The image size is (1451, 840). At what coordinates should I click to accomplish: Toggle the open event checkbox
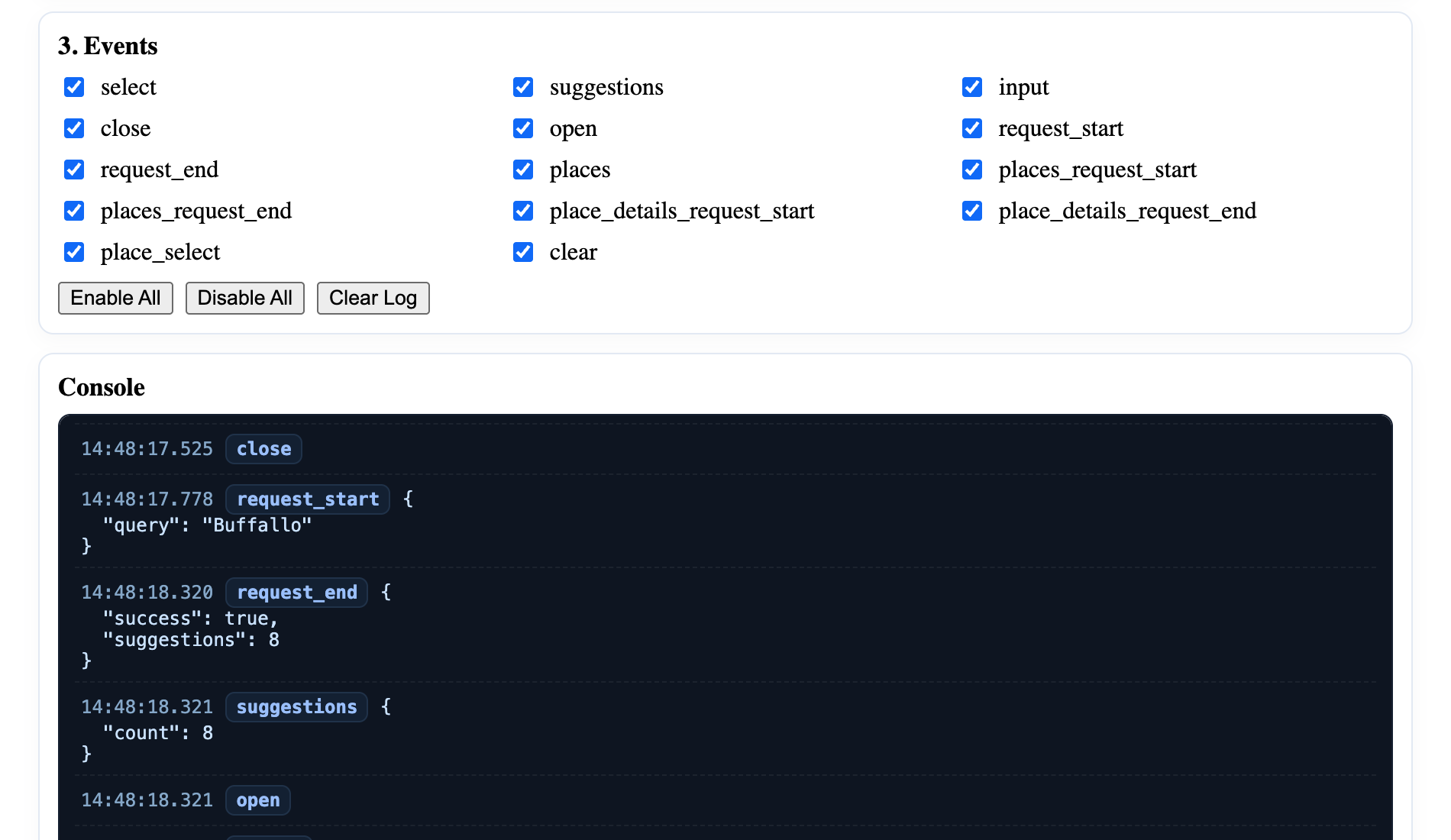[x=523, y=128]
